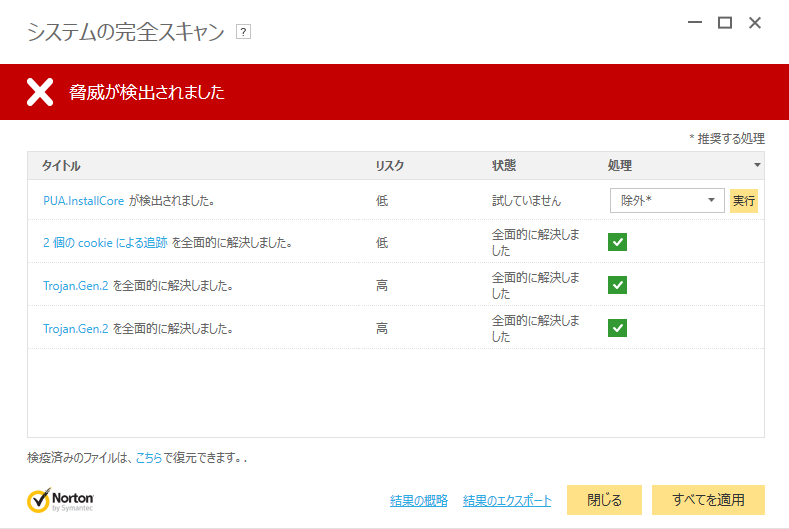
Task: Click the Norton by Symantec logo
Action: click(x=60, y=500)
